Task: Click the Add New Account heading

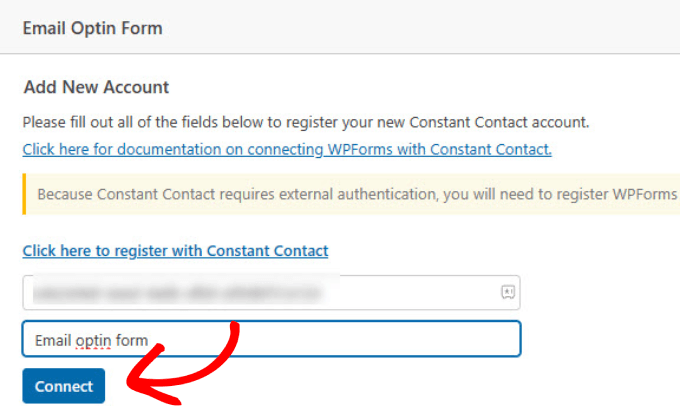Action: [96, 88]
